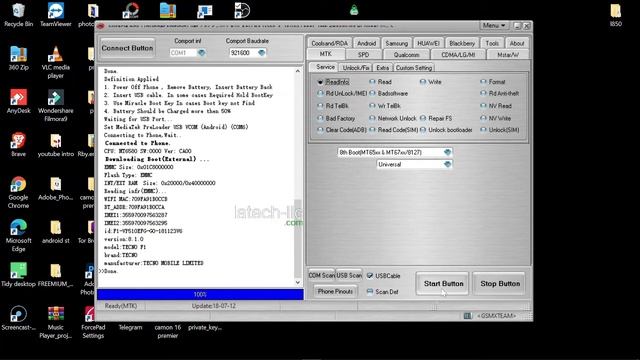Launch Wondershare Filmora9 from desktop
The image size is (640, 360).
56,106
